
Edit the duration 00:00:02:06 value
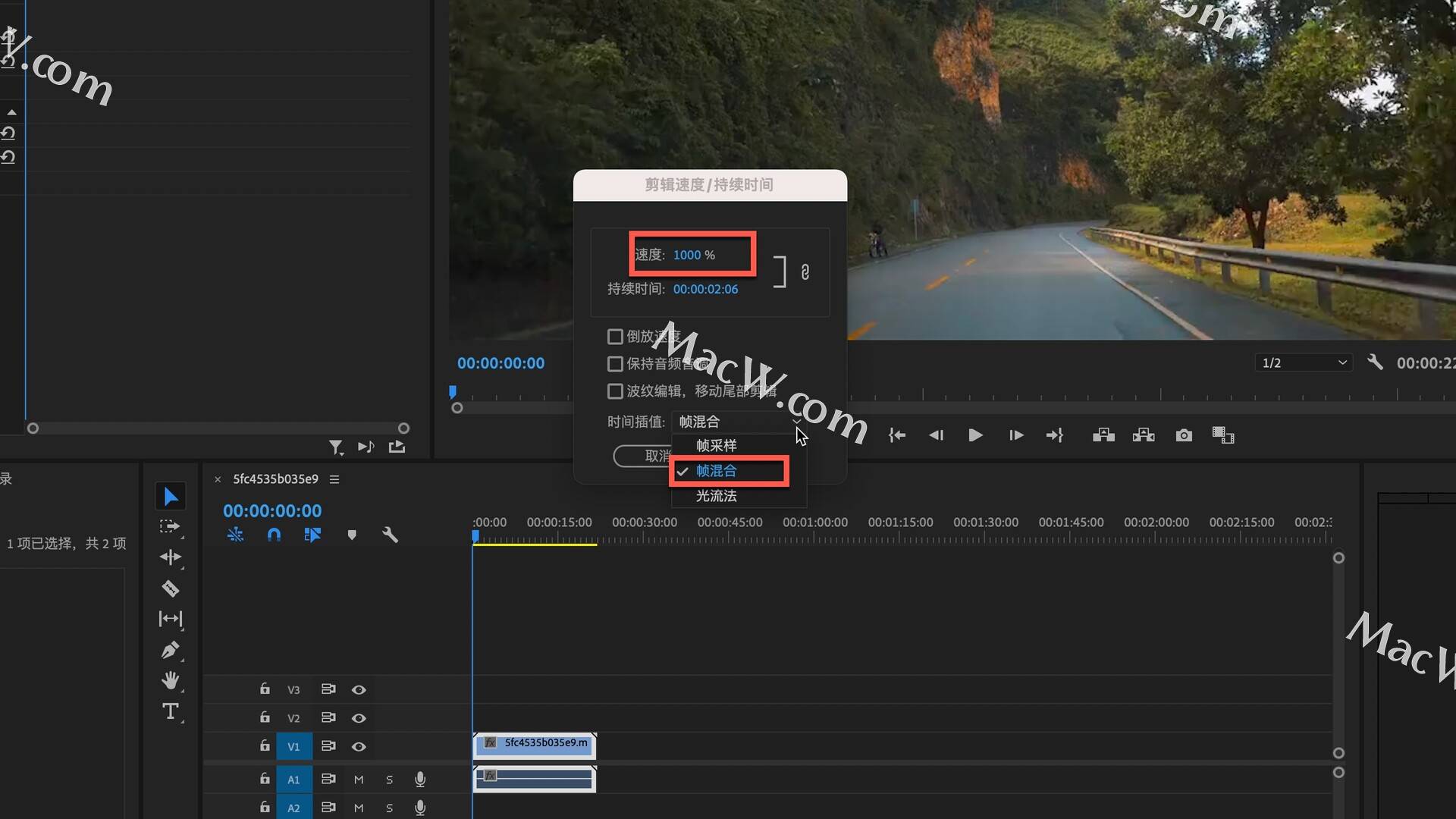pos(705,289)
